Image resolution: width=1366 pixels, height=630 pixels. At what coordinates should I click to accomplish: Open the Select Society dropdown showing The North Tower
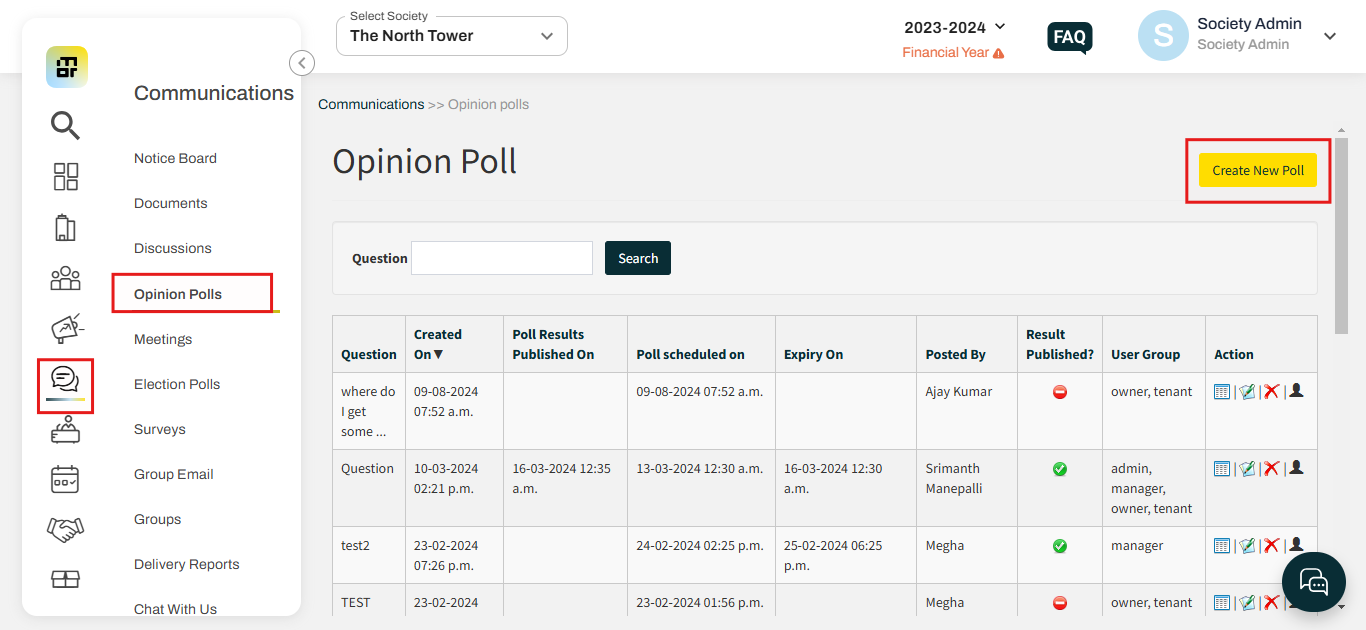(x=451, y=35)
